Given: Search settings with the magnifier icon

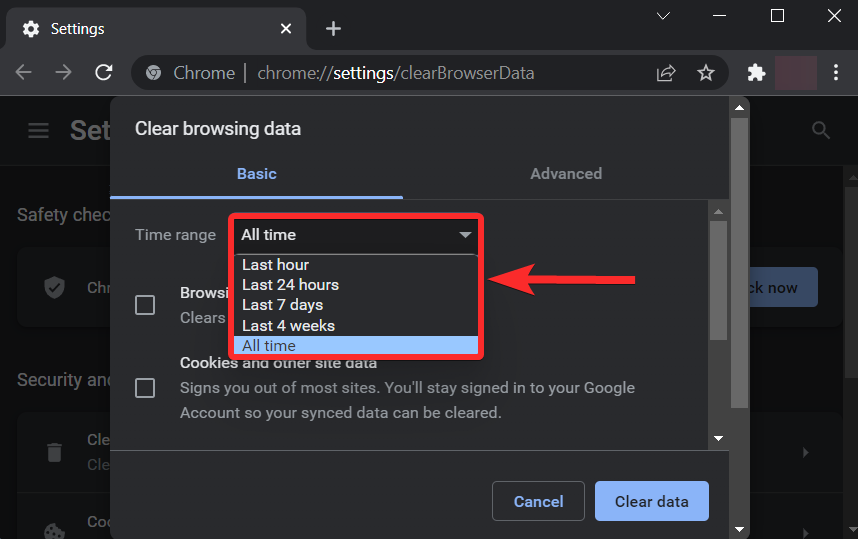Looking at the screenshot, I should [821, 131].
